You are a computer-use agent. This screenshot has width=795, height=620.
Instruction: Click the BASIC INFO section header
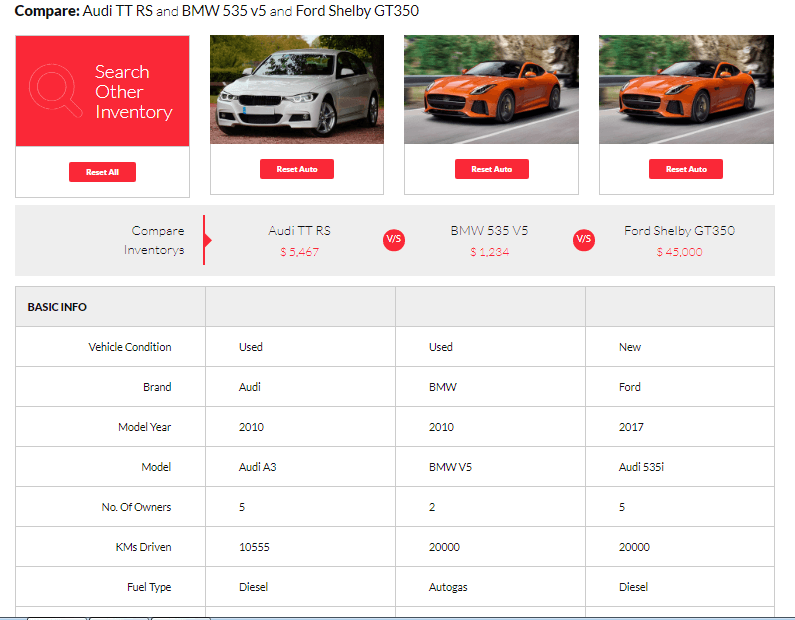[57, 307]
